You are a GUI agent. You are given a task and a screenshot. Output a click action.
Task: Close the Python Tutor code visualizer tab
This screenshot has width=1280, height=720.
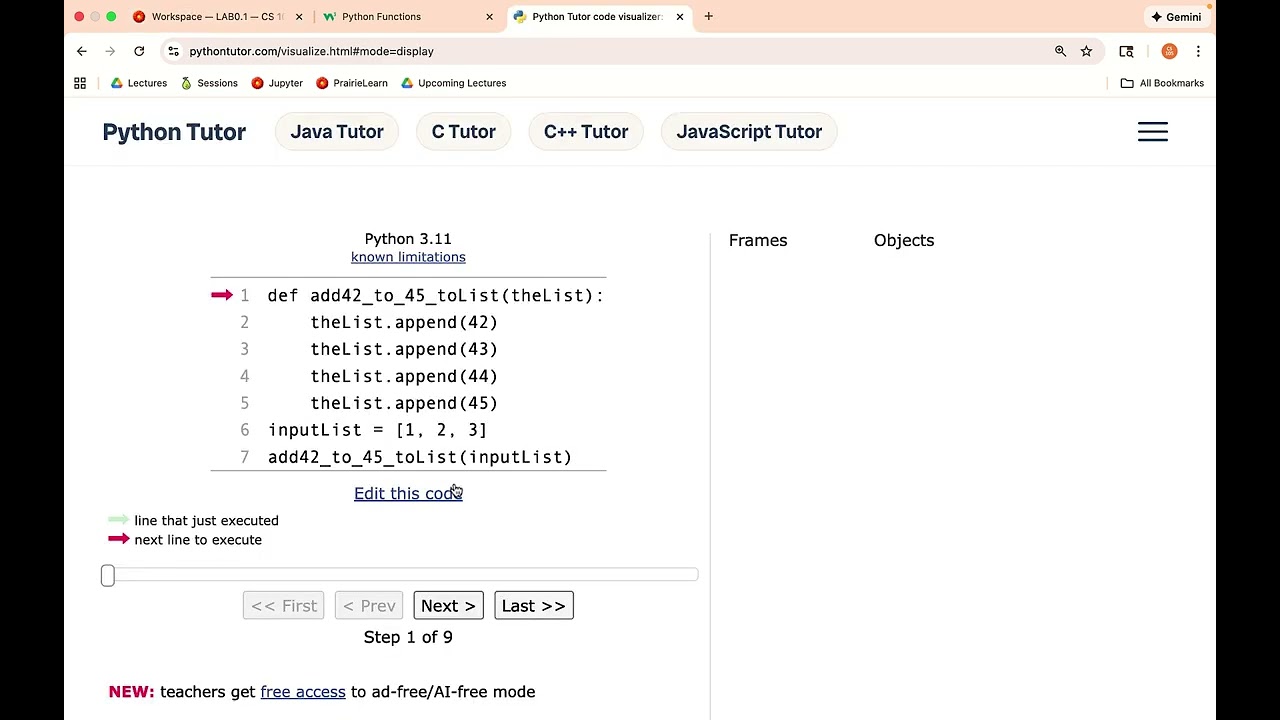[680, 17]
